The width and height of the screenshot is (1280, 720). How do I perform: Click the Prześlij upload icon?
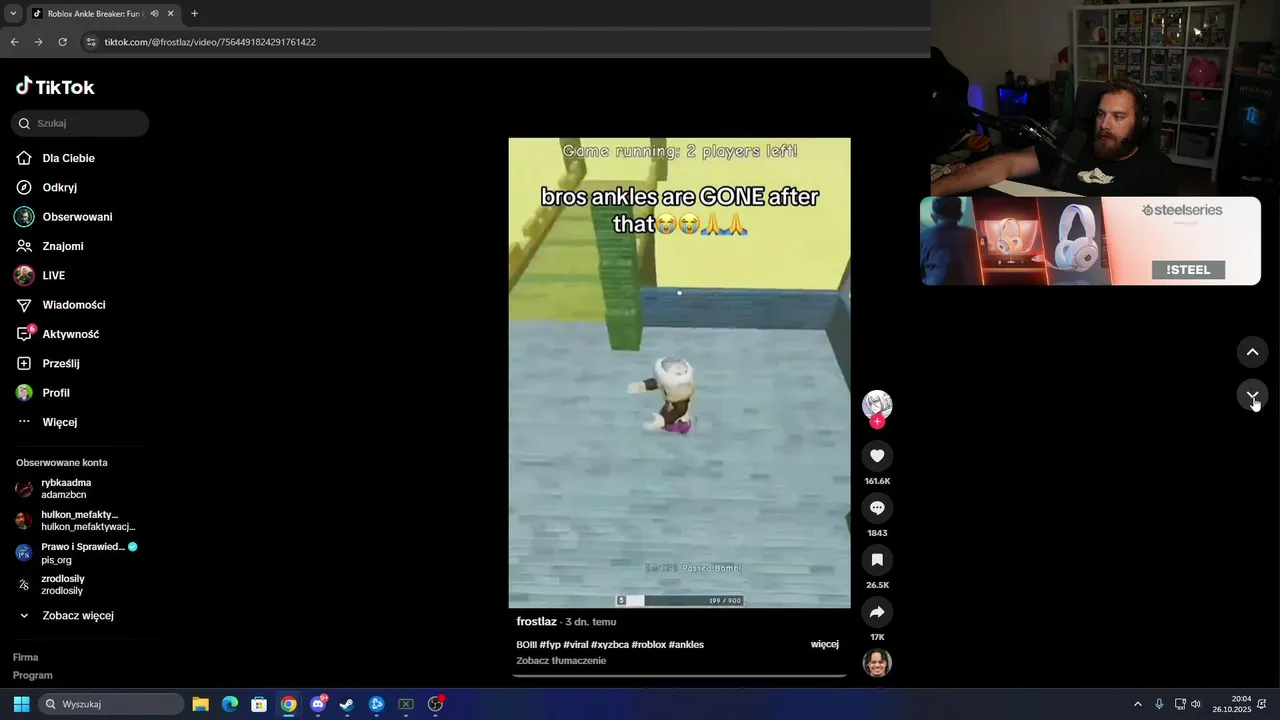24,363
